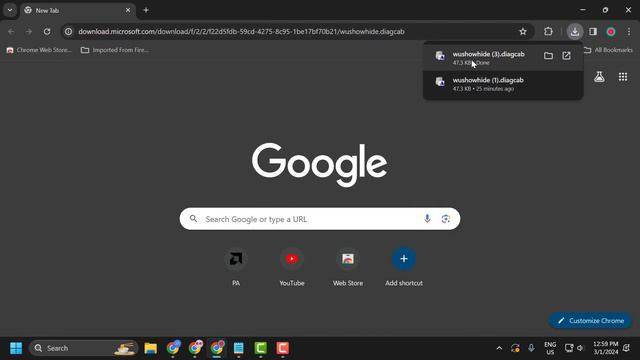
Task: Go back to the previous page
Action: pyautogui.click(x=11, y=31)
